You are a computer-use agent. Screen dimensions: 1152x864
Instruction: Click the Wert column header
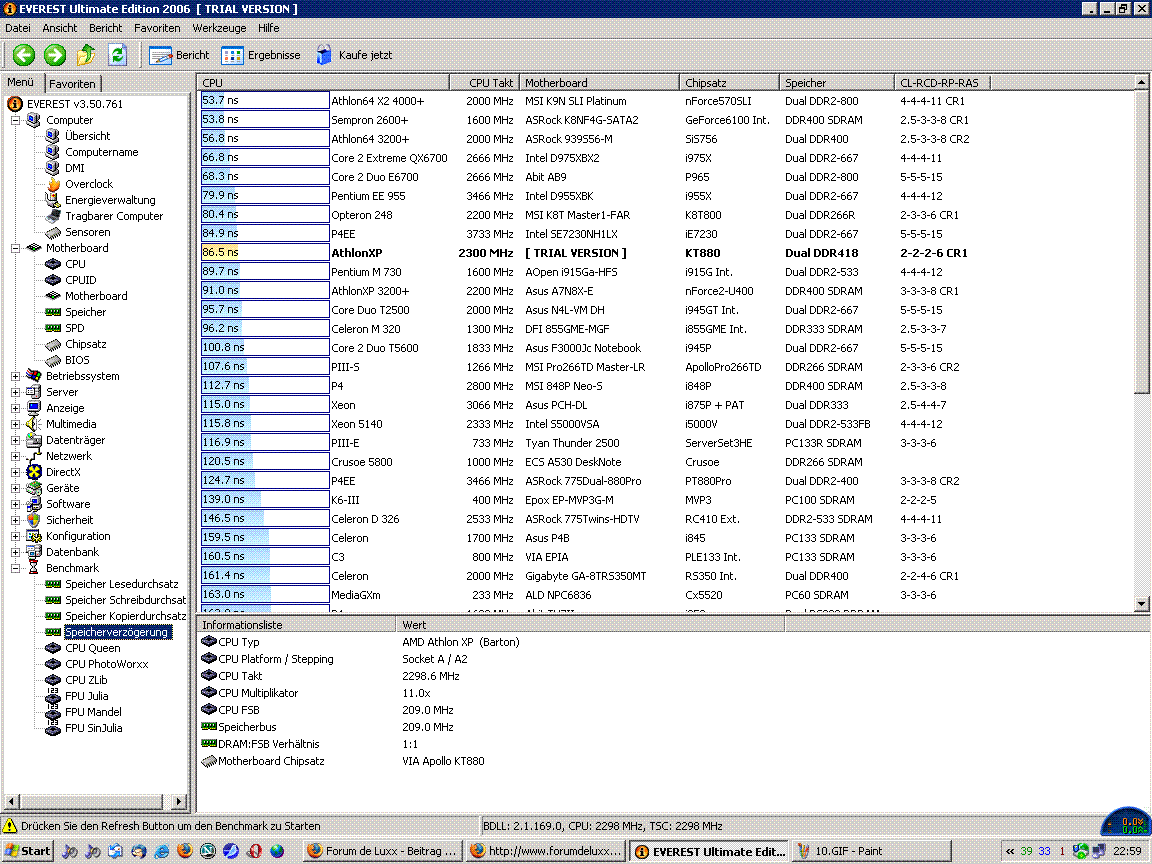click(x=590, y=625)
